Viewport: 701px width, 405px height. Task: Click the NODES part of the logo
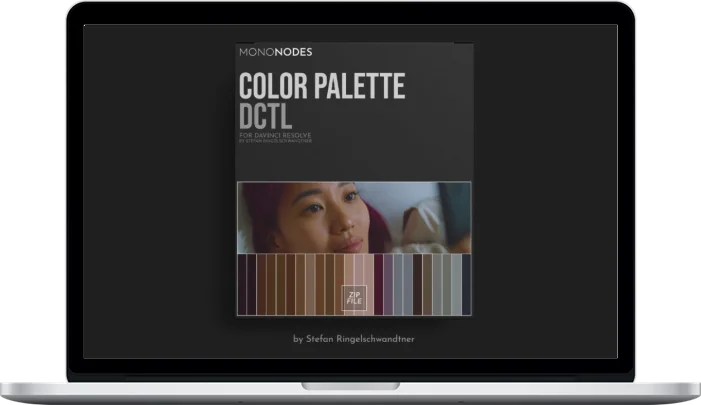point(291,51)
